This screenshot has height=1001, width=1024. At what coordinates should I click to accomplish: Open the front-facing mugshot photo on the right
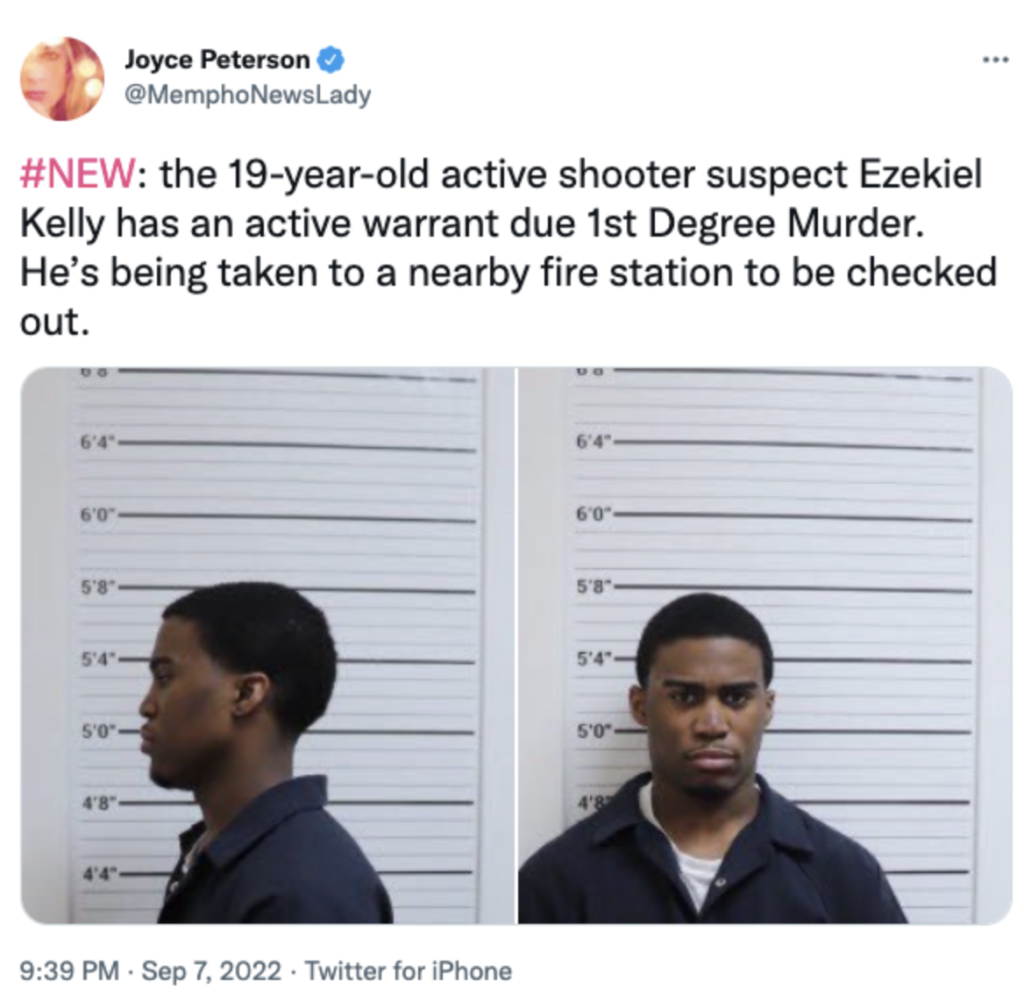pos(765,645)
